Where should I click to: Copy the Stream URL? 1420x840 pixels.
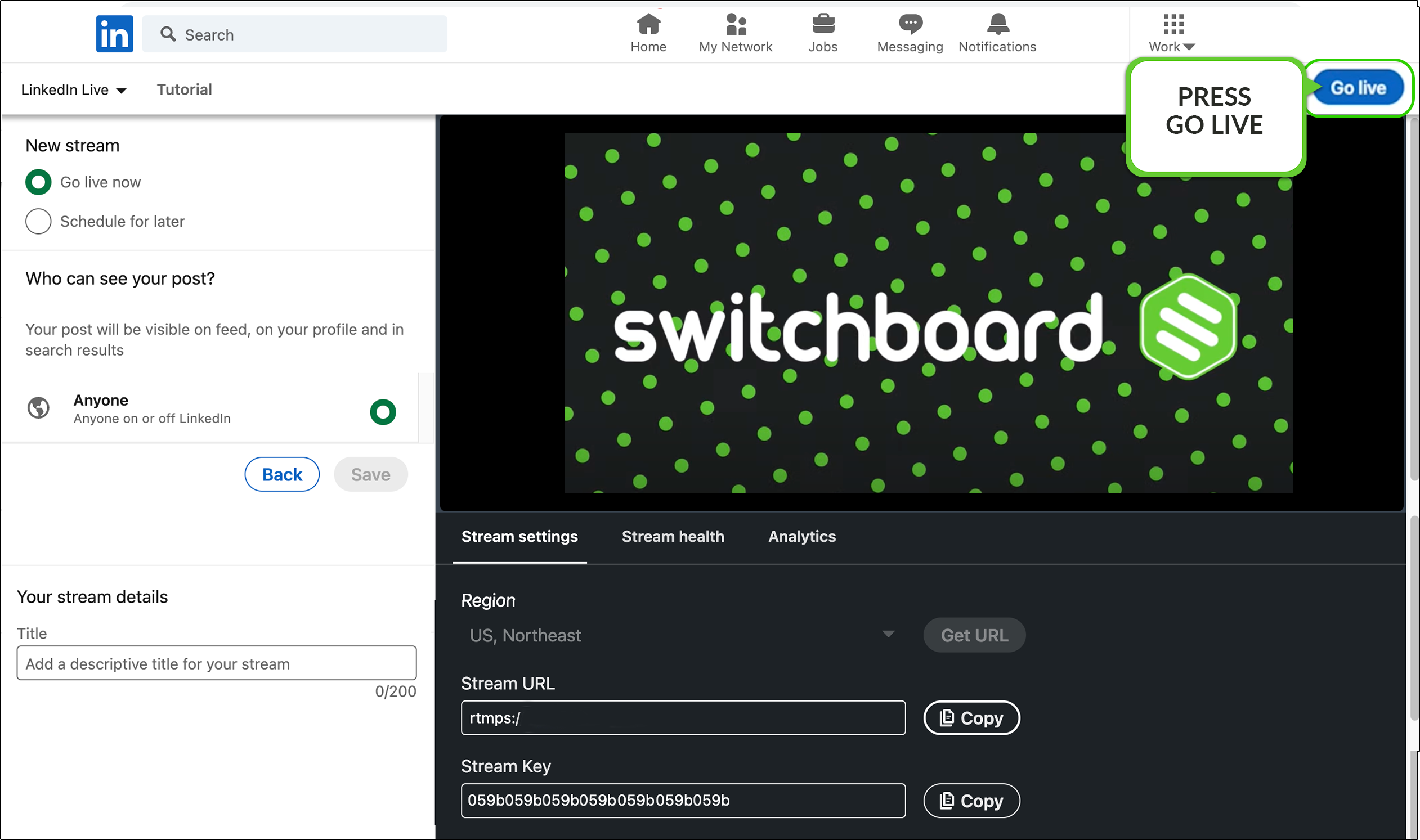(x=971, y=718)
